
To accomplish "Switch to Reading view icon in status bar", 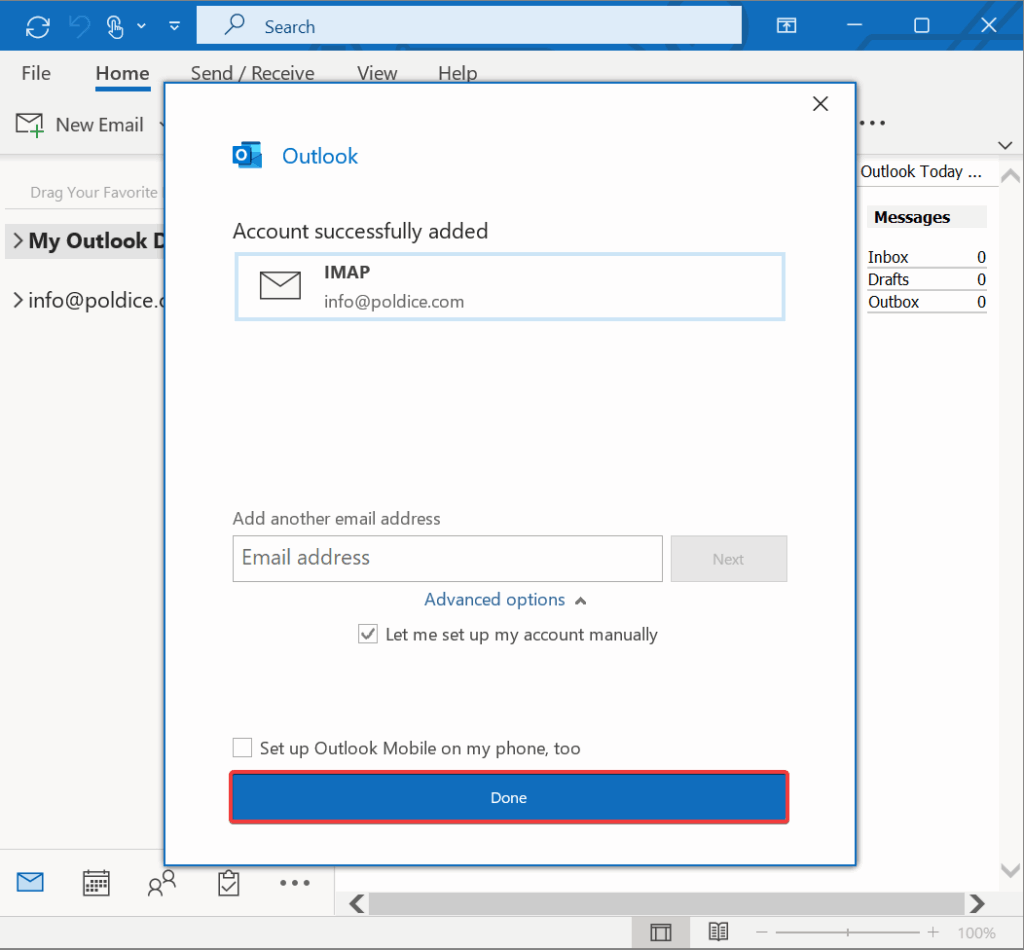I will (717, 932).
